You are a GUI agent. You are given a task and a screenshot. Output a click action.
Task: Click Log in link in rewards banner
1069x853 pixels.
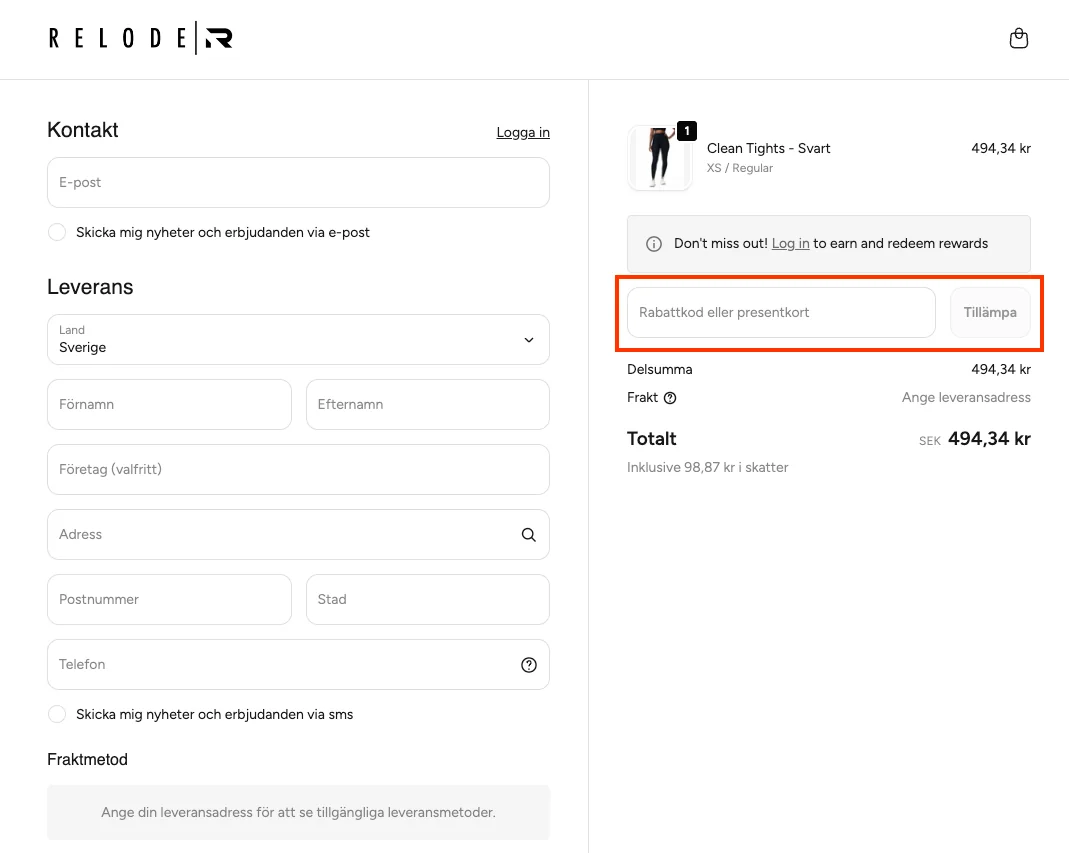pyautogui.click(x=790, y=244)
